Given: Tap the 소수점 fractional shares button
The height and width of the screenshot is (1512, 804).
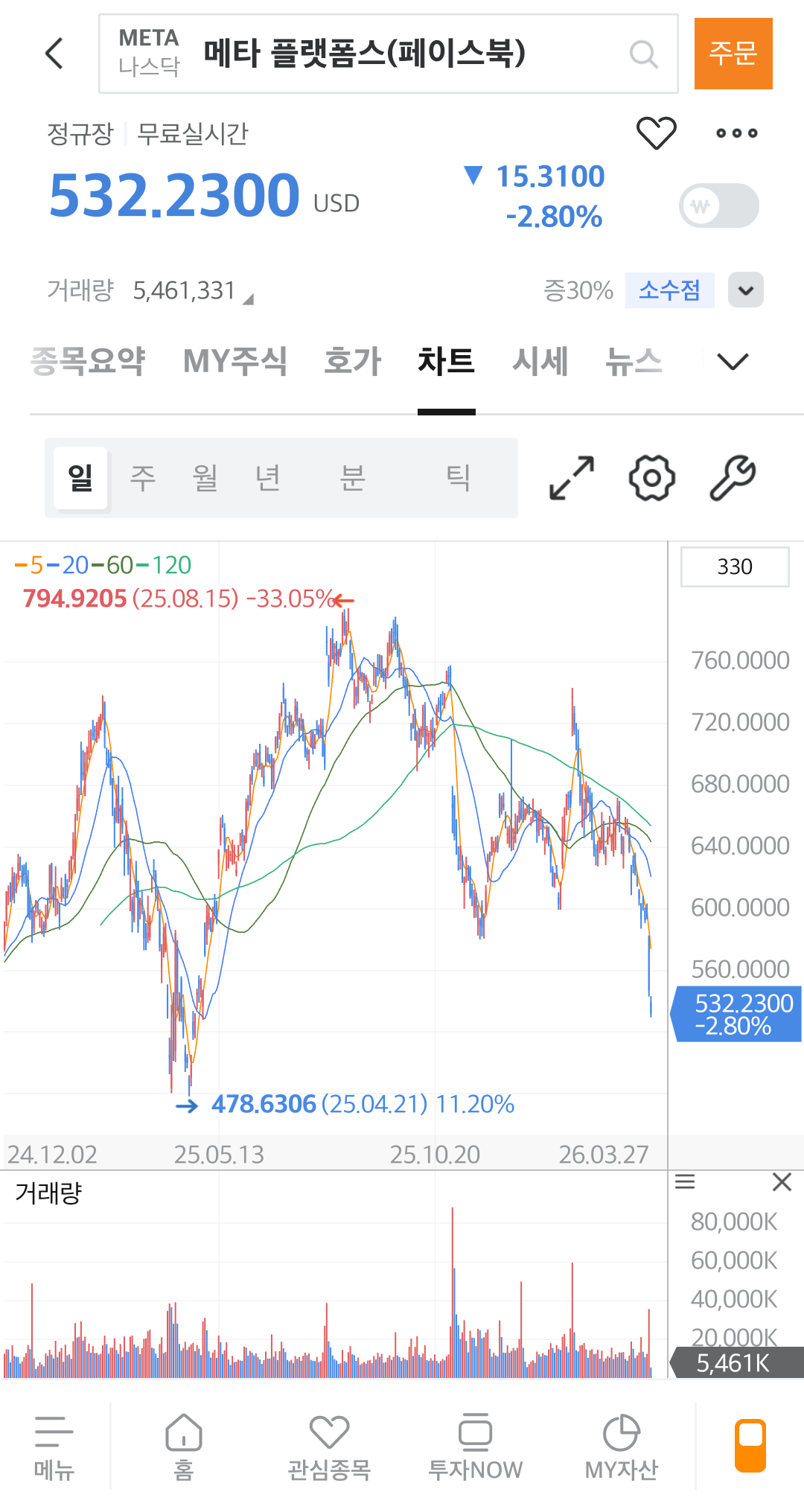Looking at the screenshot, I should click(x=669, y=290).
